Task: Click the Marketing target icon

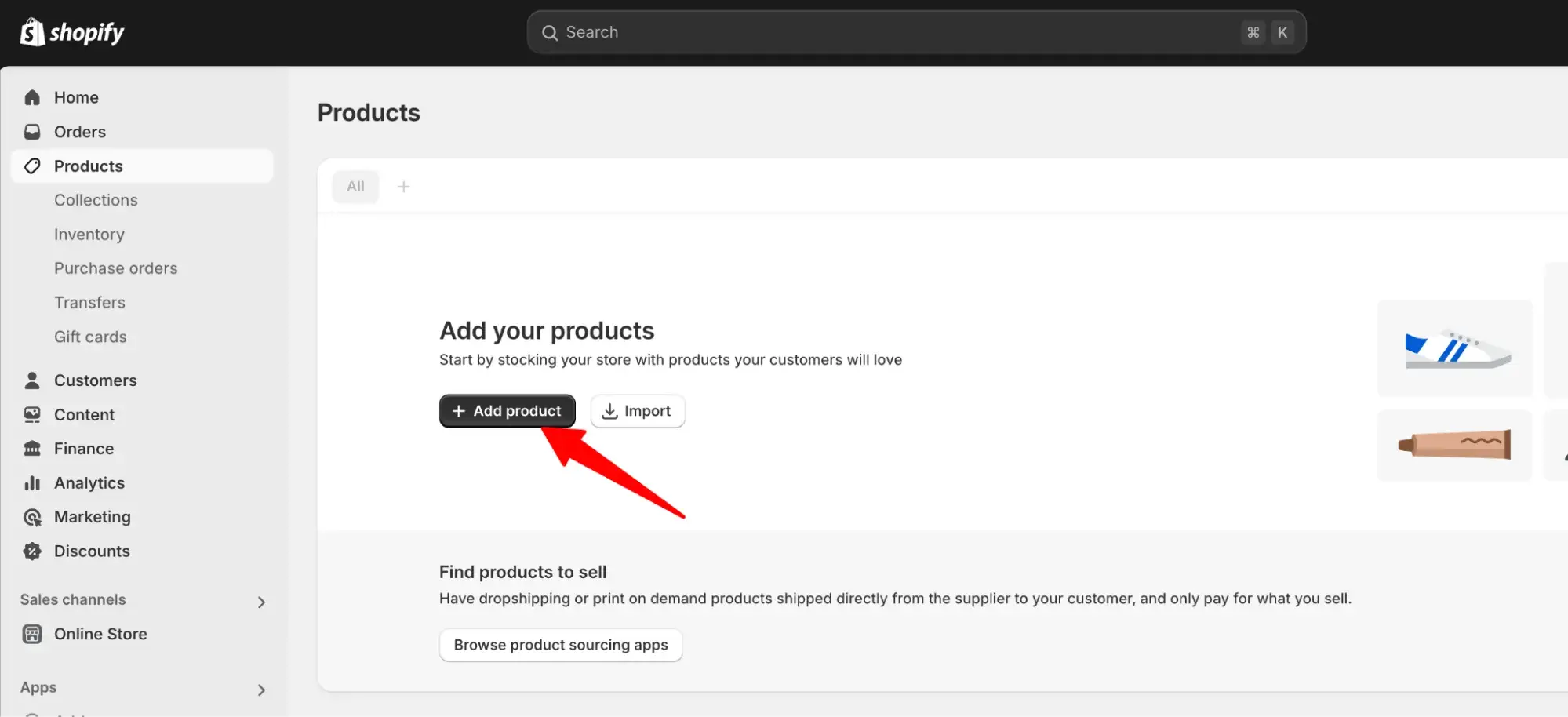Action: point(32,517)
